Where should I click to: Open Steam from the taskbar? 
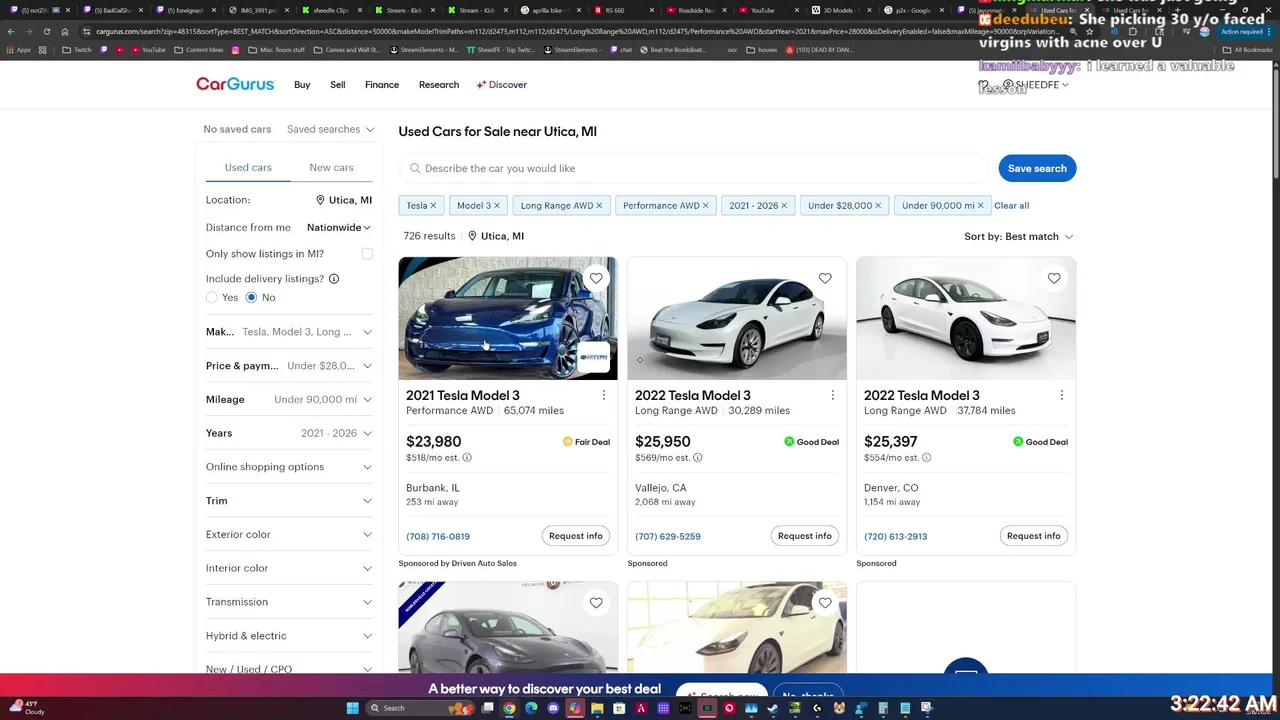pos(773,708)
